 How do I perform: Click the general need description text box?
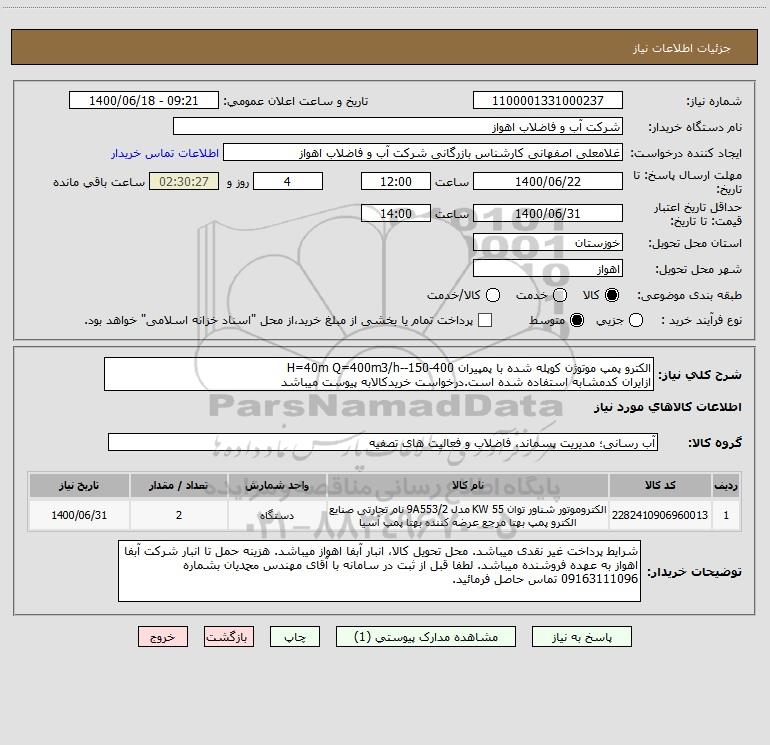379,374
